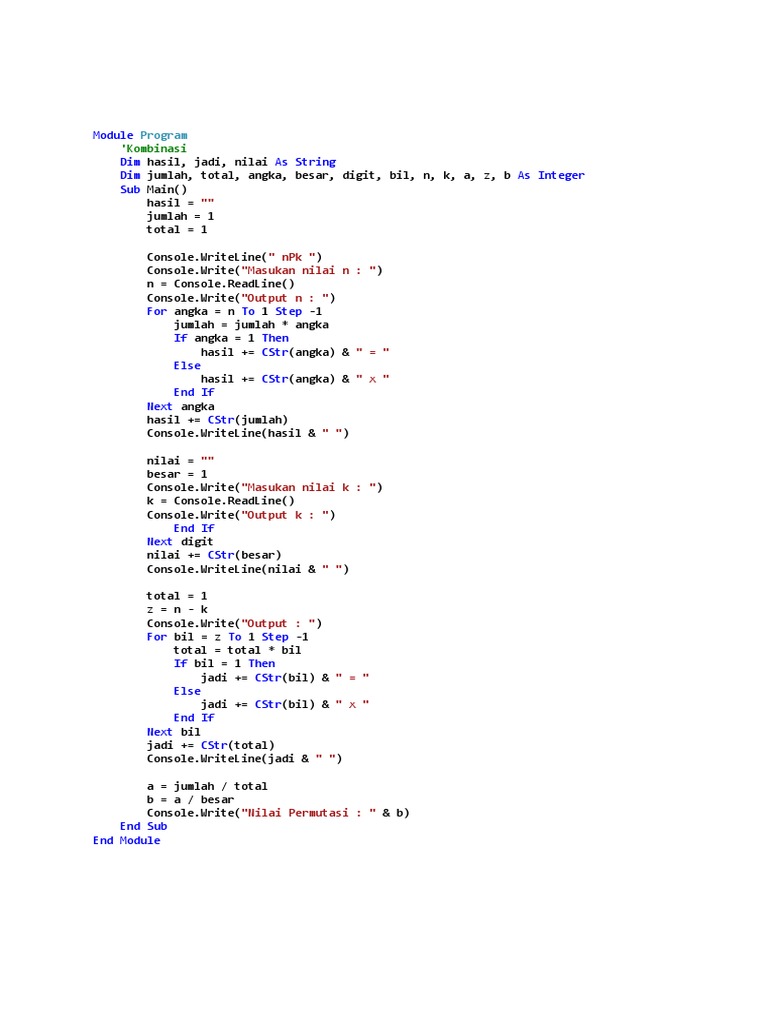Click the Console.Write("Output n : ") line
This screenshot has width=768, height=1024.
pos(241,298)
